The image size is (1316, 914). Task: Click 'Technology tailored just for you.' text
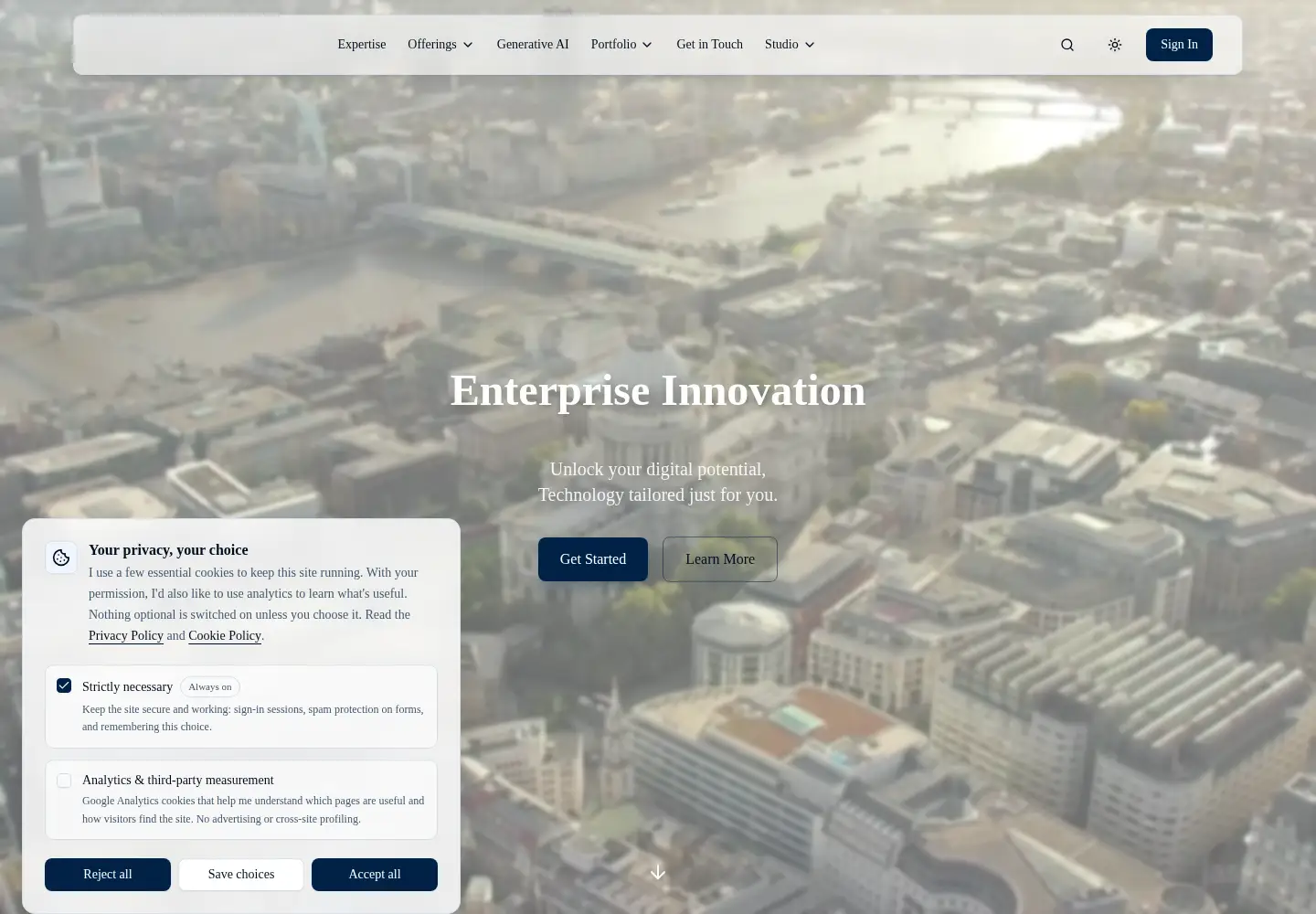(658, 494)
